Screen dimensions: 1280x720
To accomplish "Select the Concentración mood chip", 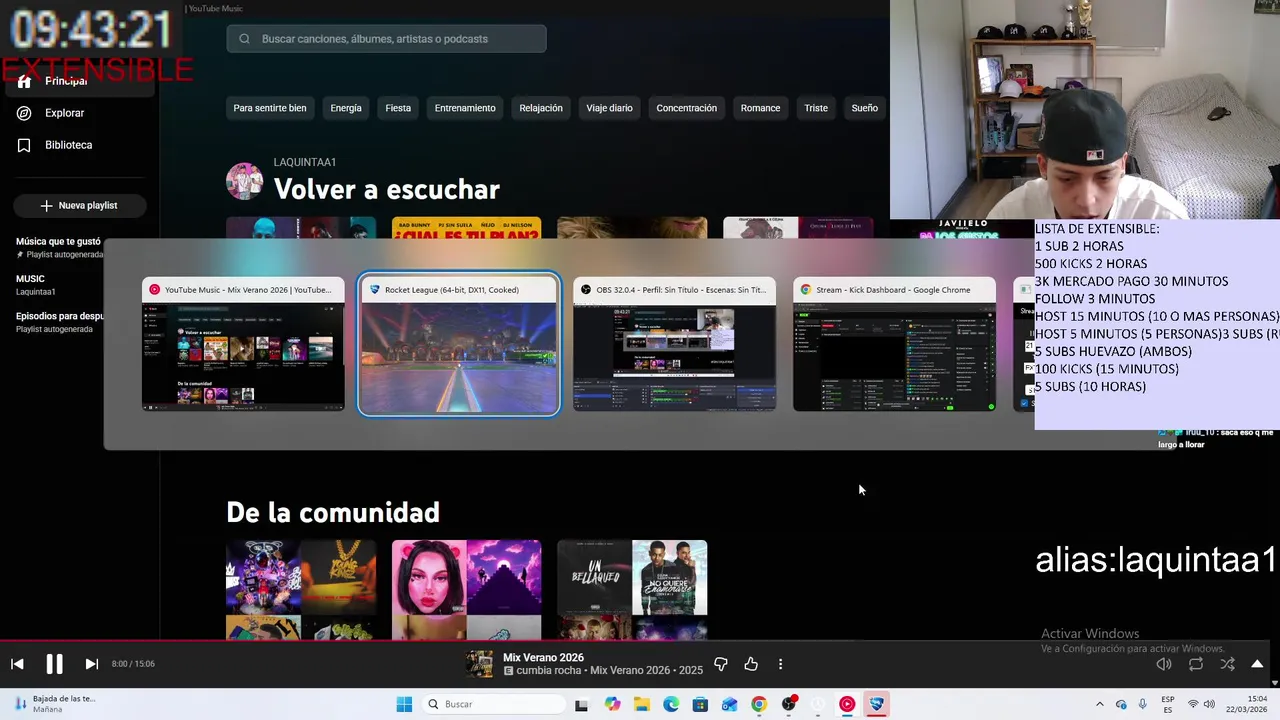I will [x=686, y=108].
